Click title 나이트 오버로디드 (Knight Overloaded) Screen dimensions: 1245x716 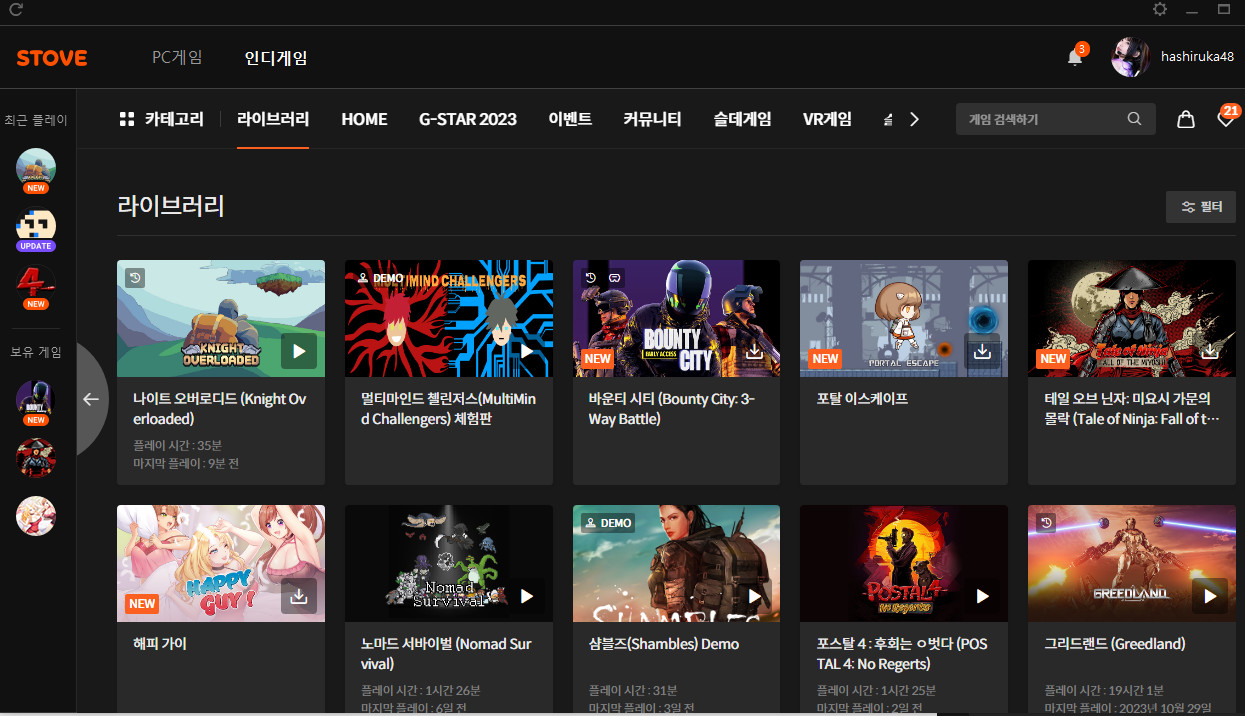point(221,409)
